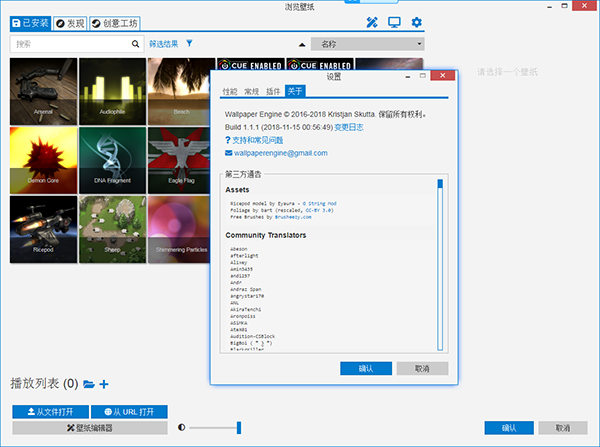The width and height of the screenshot is (600, 447).
Task: Minimize the 设置 settings dialog
Action: [x=408, y=76]
